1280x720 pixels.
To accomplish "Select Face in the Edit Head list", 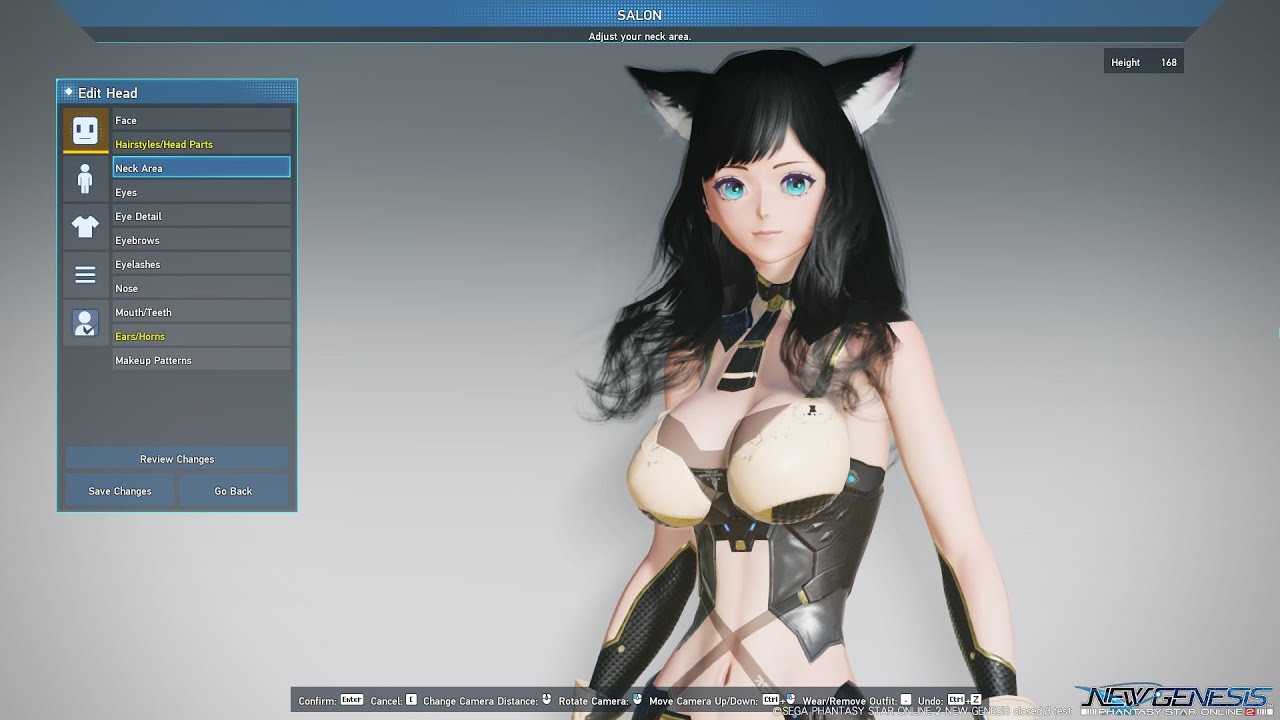I will coord(201,120).
